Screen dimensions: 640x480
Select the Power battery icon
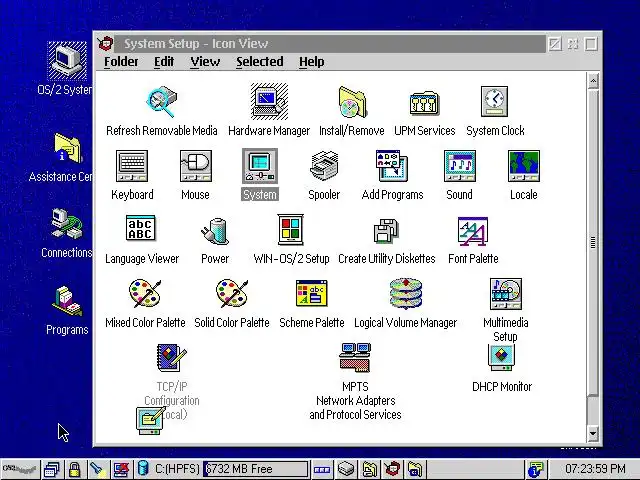pos(214,231)
